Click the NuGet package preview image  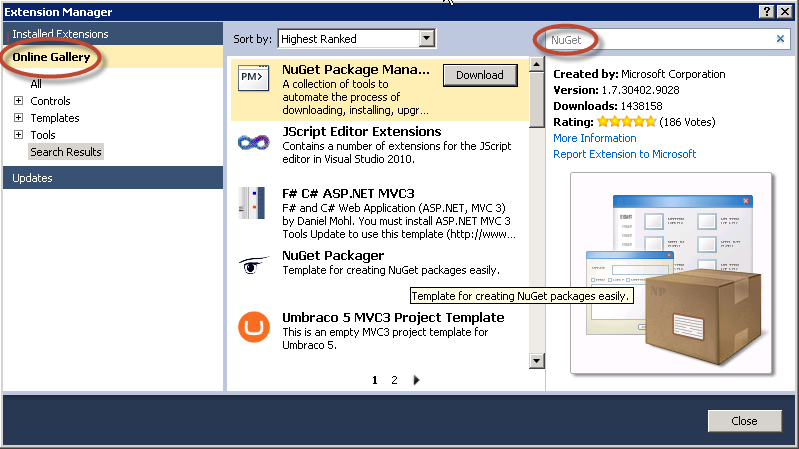[x=671, y=273]
